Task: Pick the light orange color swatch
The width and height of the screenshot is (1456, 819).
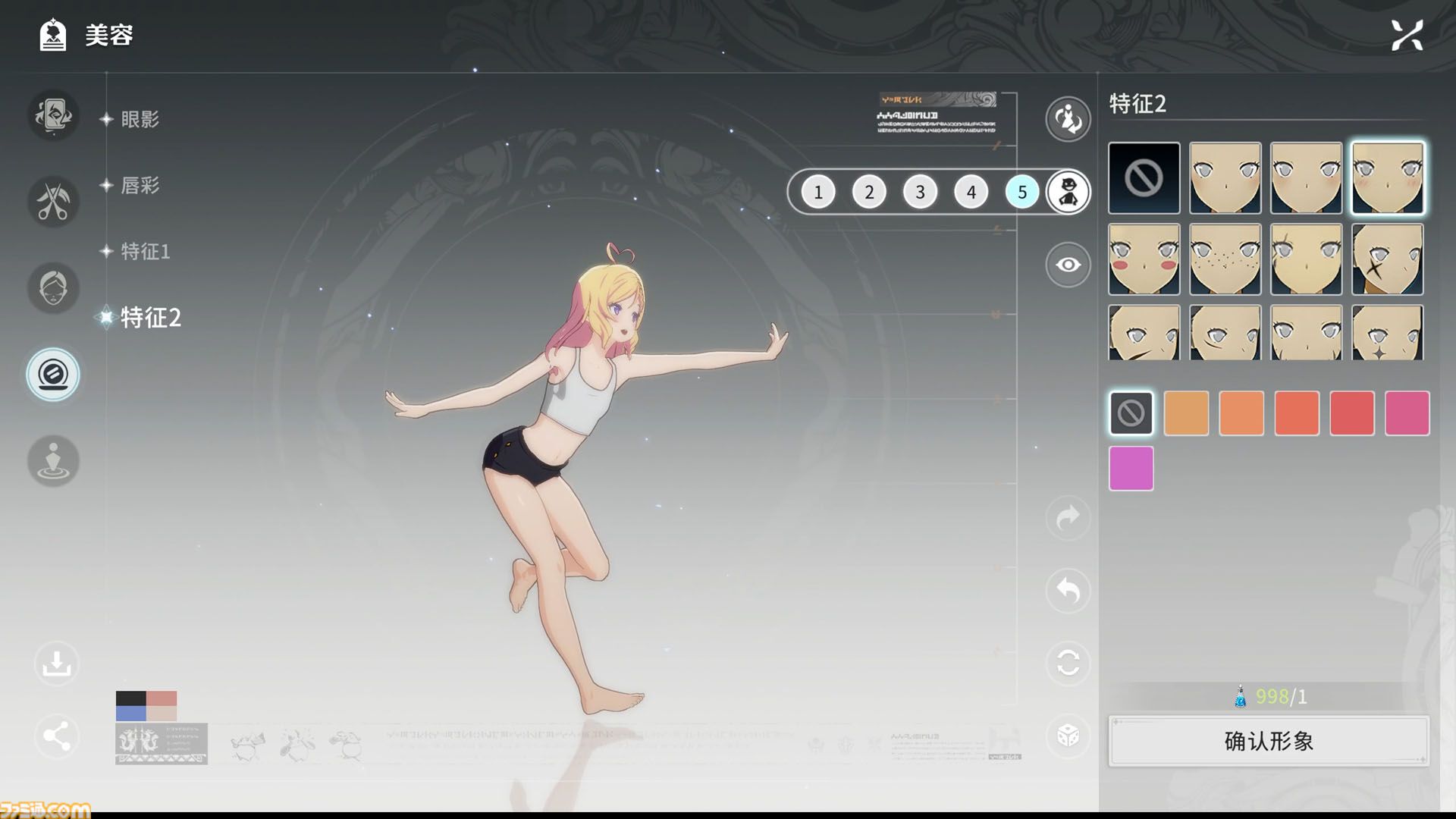Action: coord(1186,413)
